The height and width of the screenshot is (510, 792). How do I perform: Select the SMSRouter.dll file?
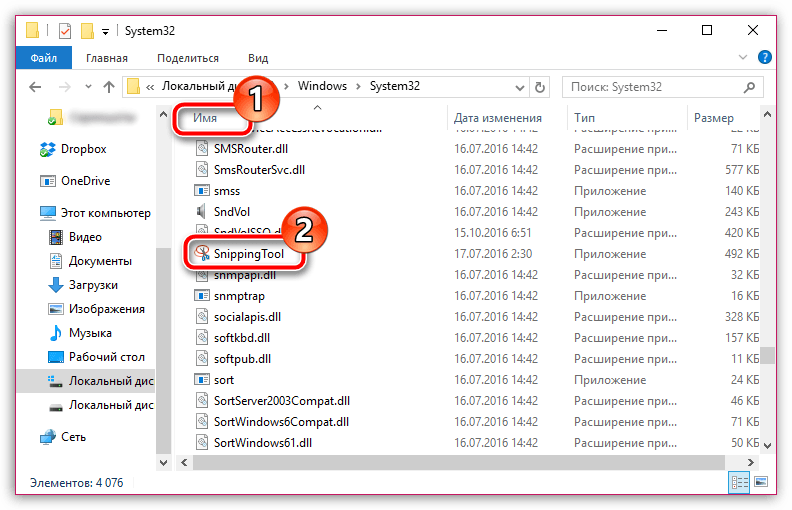(x=251, y=149)
